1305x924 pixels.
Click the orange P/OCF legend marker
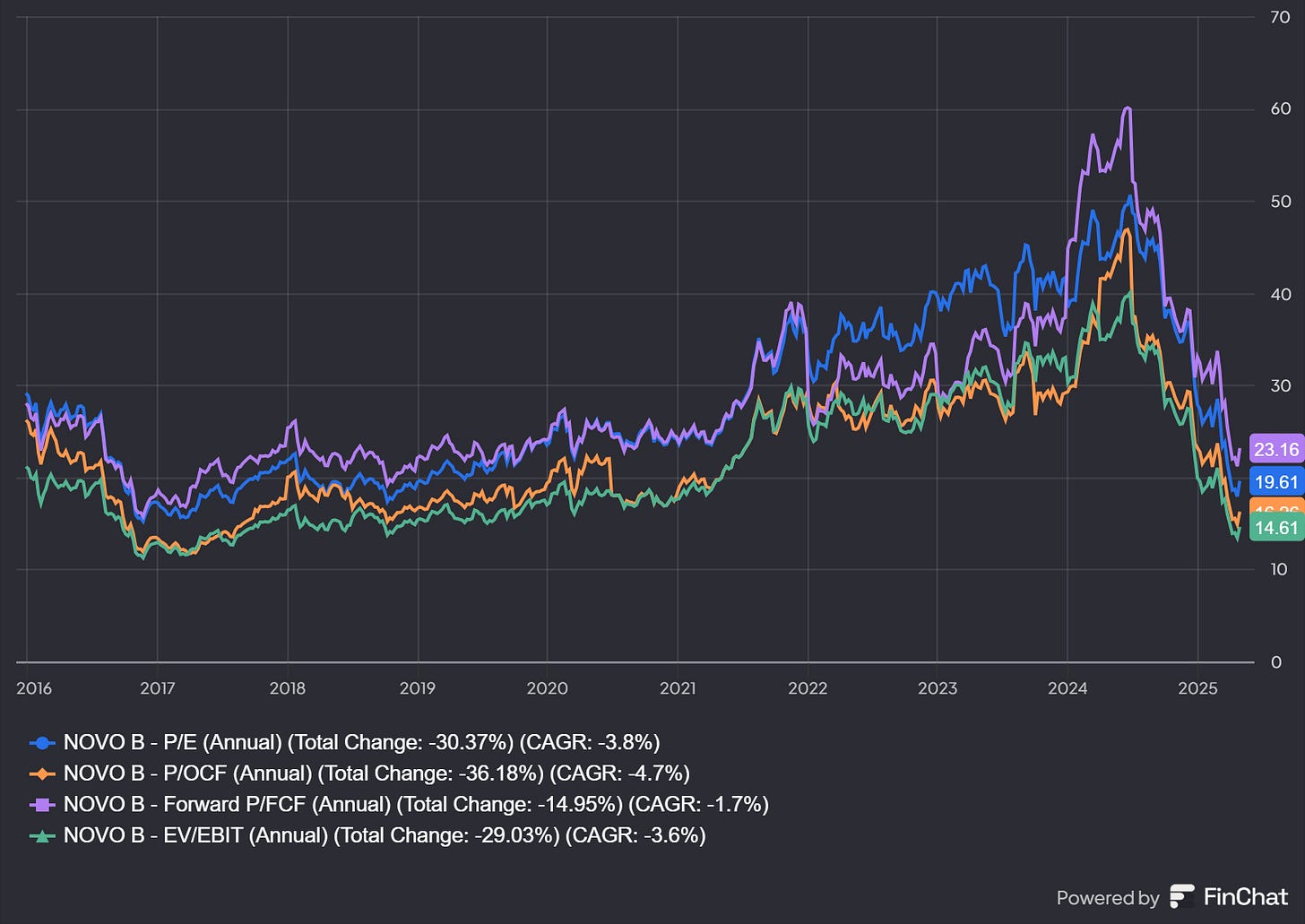(42, 773)
